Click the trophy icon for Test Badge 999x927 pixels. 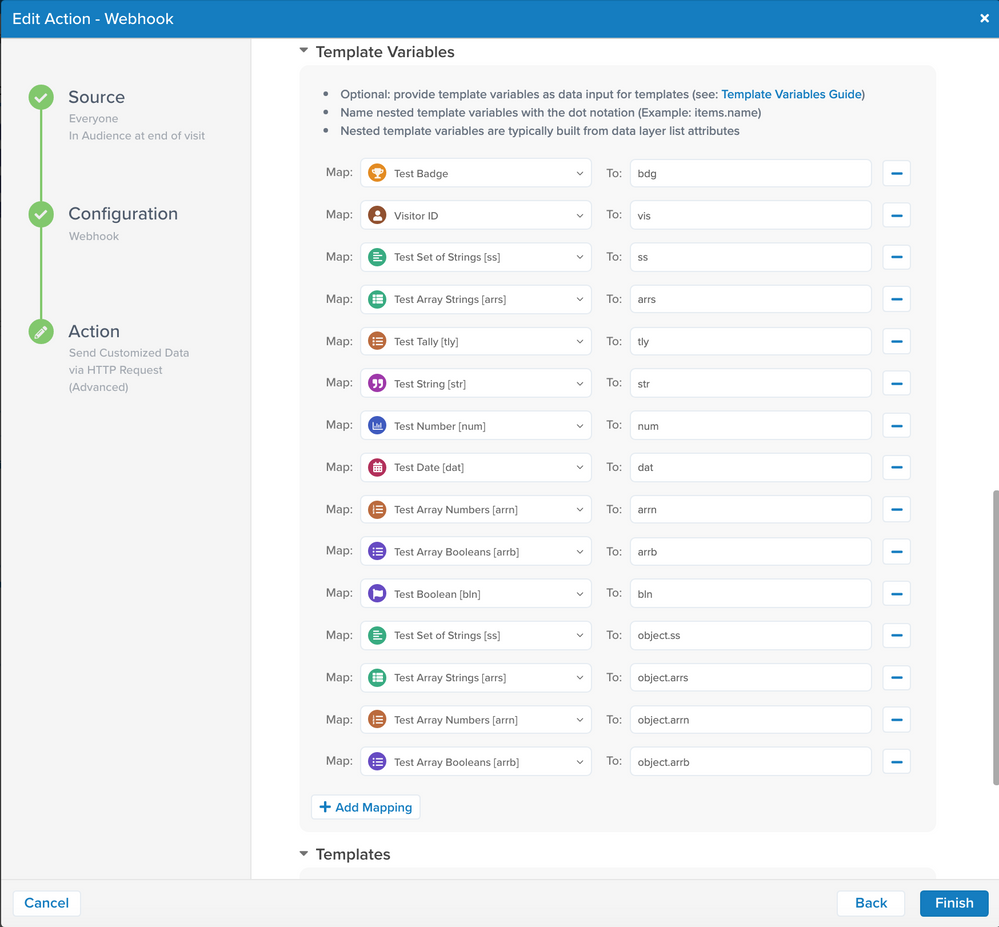pos(377,173)
